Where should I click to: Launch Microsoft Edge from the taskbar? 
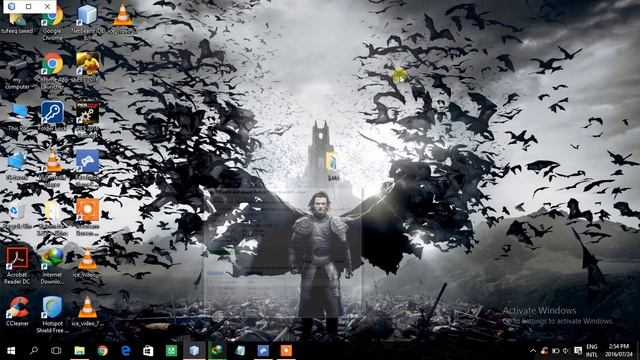pos(125,351)
